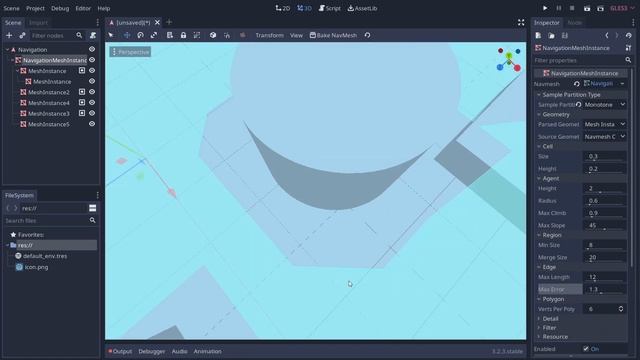Open the Debug menu
The width and height of the screenshot is (640, 360).
60,8
